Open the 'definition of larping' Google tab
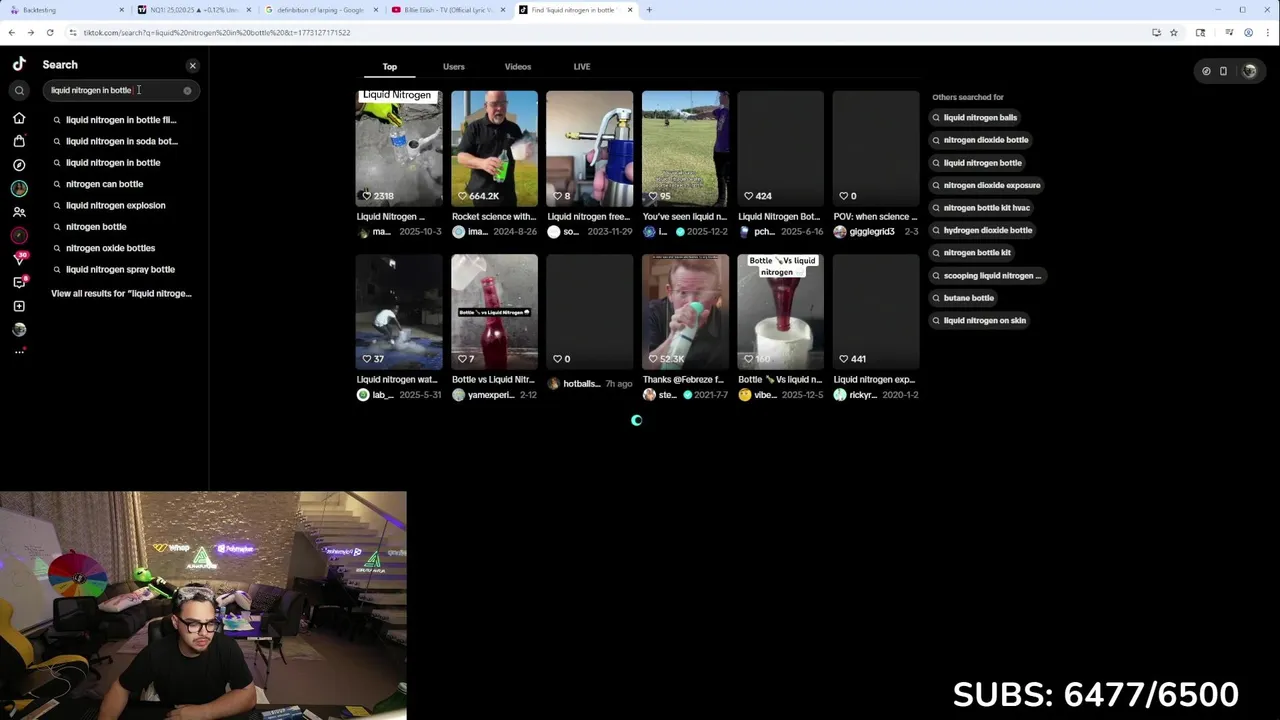1280x720 pixels. 320,10
